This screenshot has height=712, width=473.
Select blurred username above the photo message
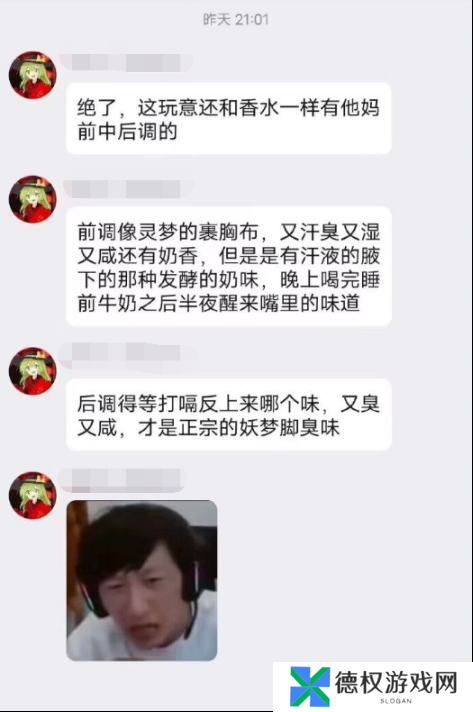point(123,480)
